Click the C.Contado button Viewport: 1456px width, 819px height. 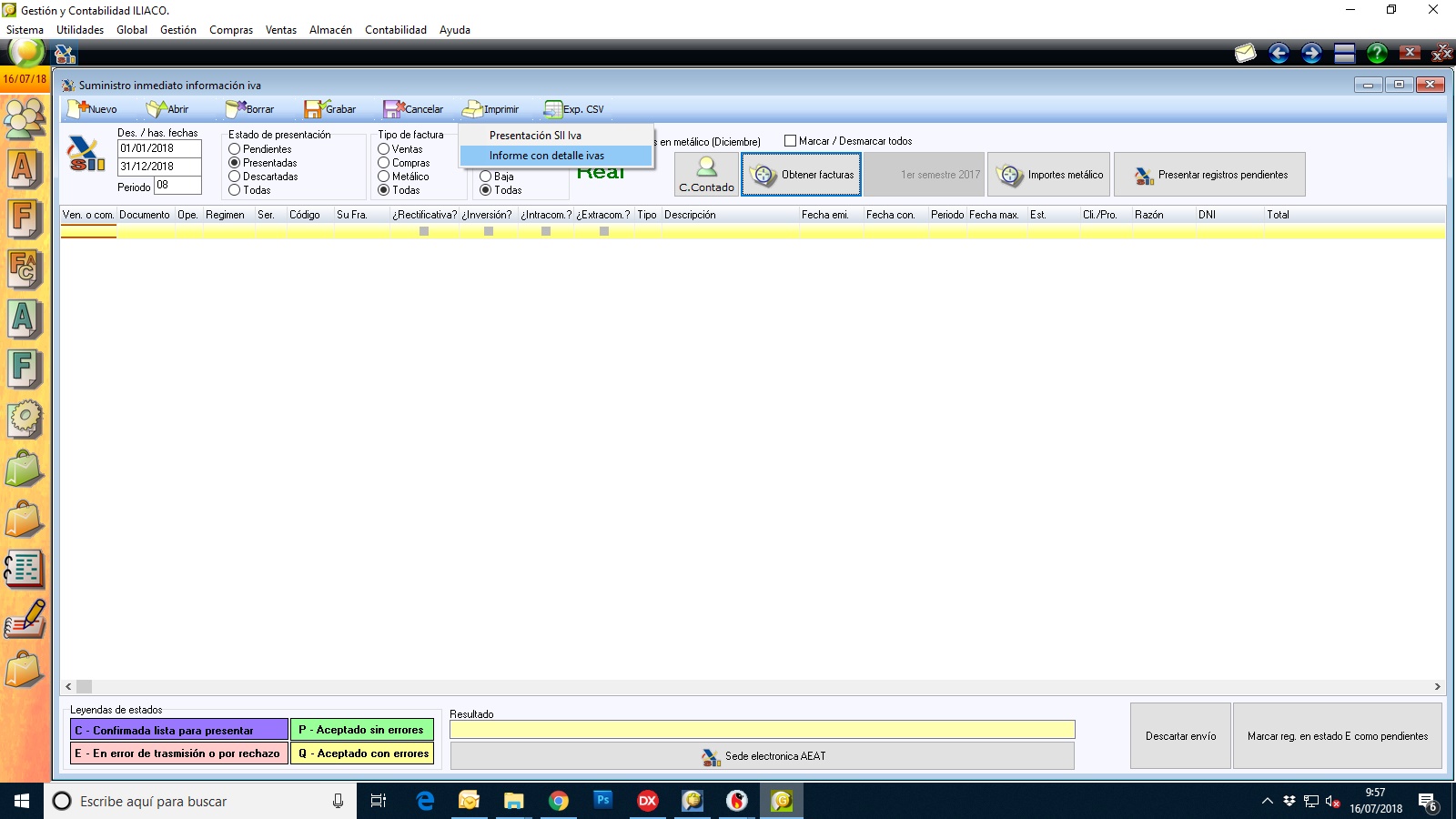706,174
